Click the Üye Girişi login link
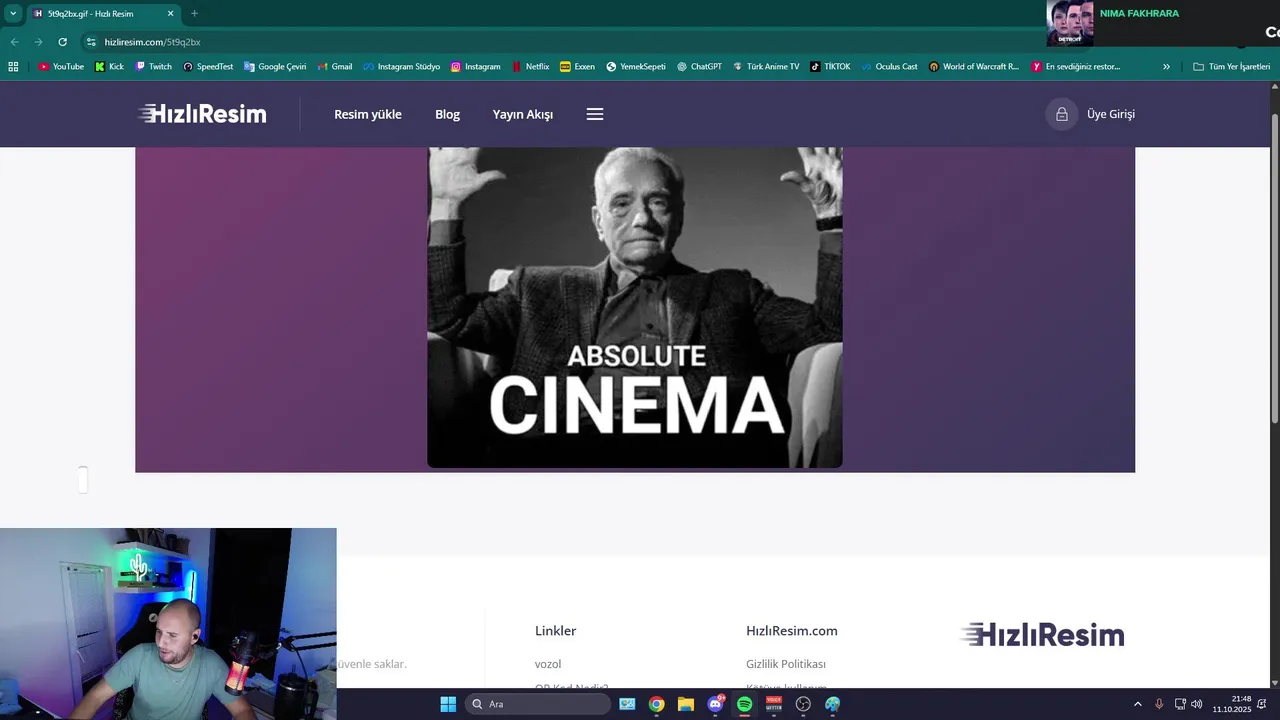 [x=1111, y=114]
